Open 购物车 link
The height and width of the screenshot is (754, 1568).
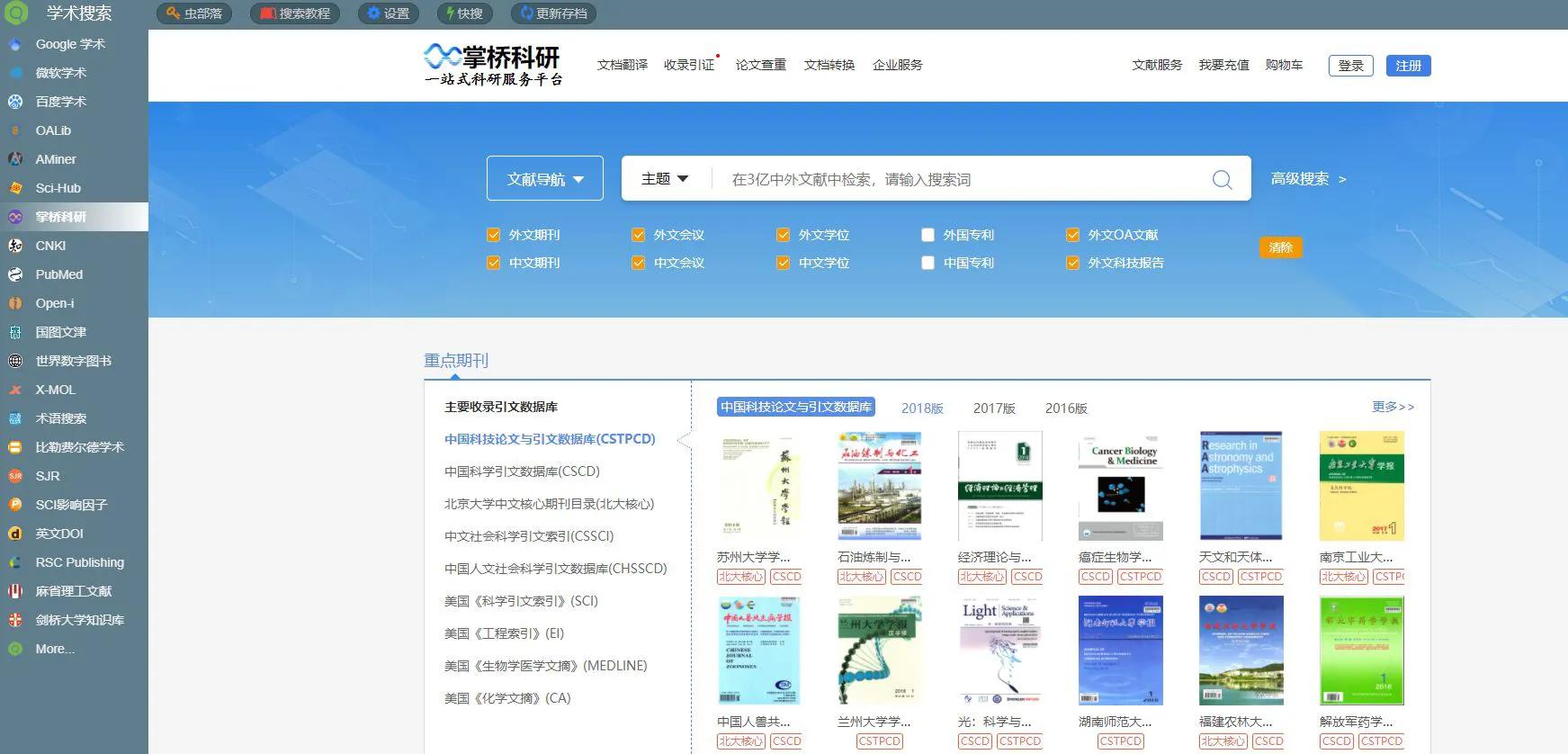pyautogui.click(x=1285, y=65)
